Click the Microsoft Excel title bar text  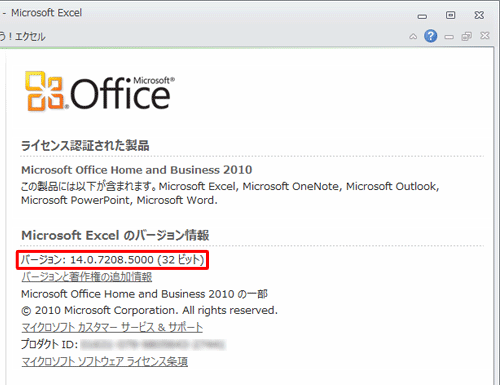46,13
